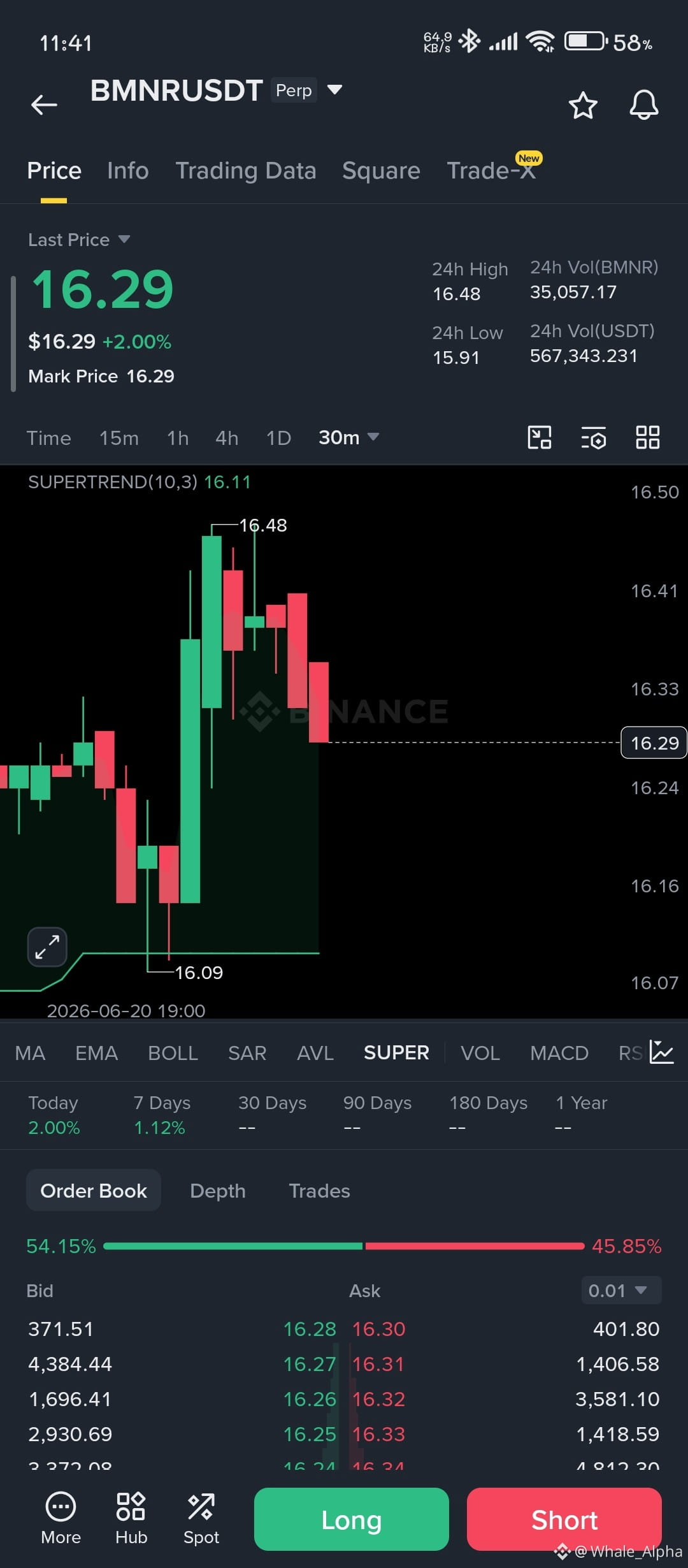Select the Time chart interval
Image resolution: width=688 pixels, height=1568 pixels.
48,438
